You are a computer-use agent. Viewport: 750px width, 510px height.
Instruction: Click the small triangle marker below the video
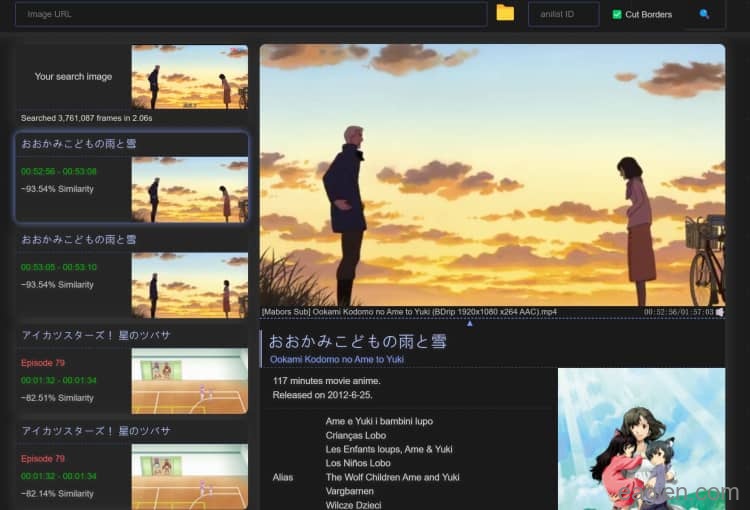point(469,323)
